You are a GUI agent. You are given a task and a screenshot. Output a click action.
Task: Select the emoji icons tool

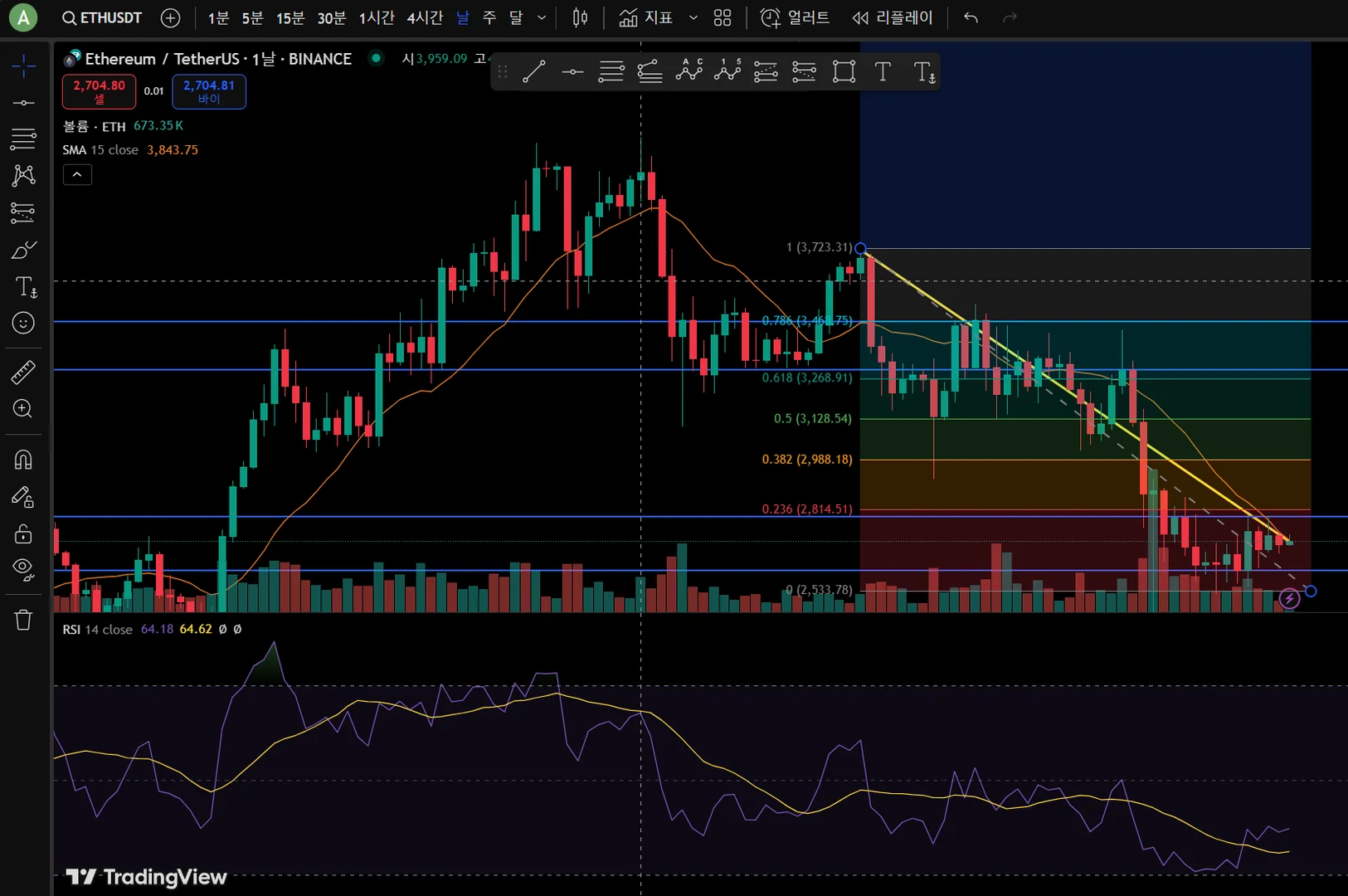click(x=23, y=323)
